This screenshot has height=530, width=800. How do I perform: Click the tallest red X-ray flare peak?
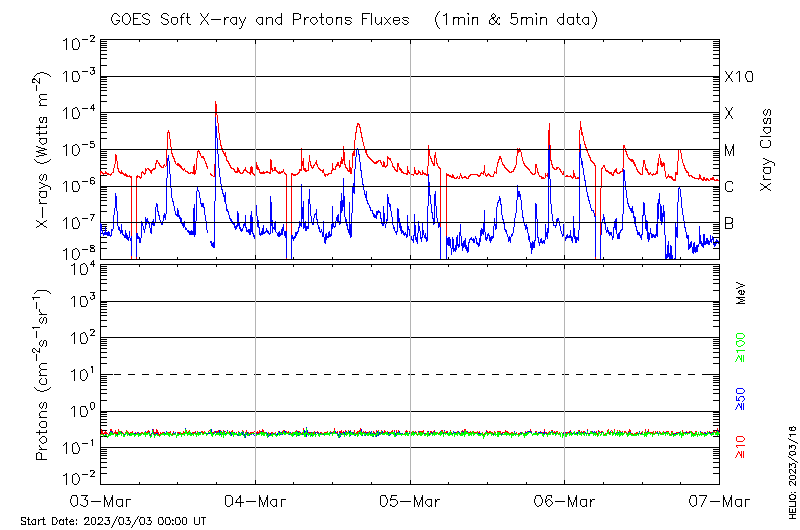(x=215, y=103)
